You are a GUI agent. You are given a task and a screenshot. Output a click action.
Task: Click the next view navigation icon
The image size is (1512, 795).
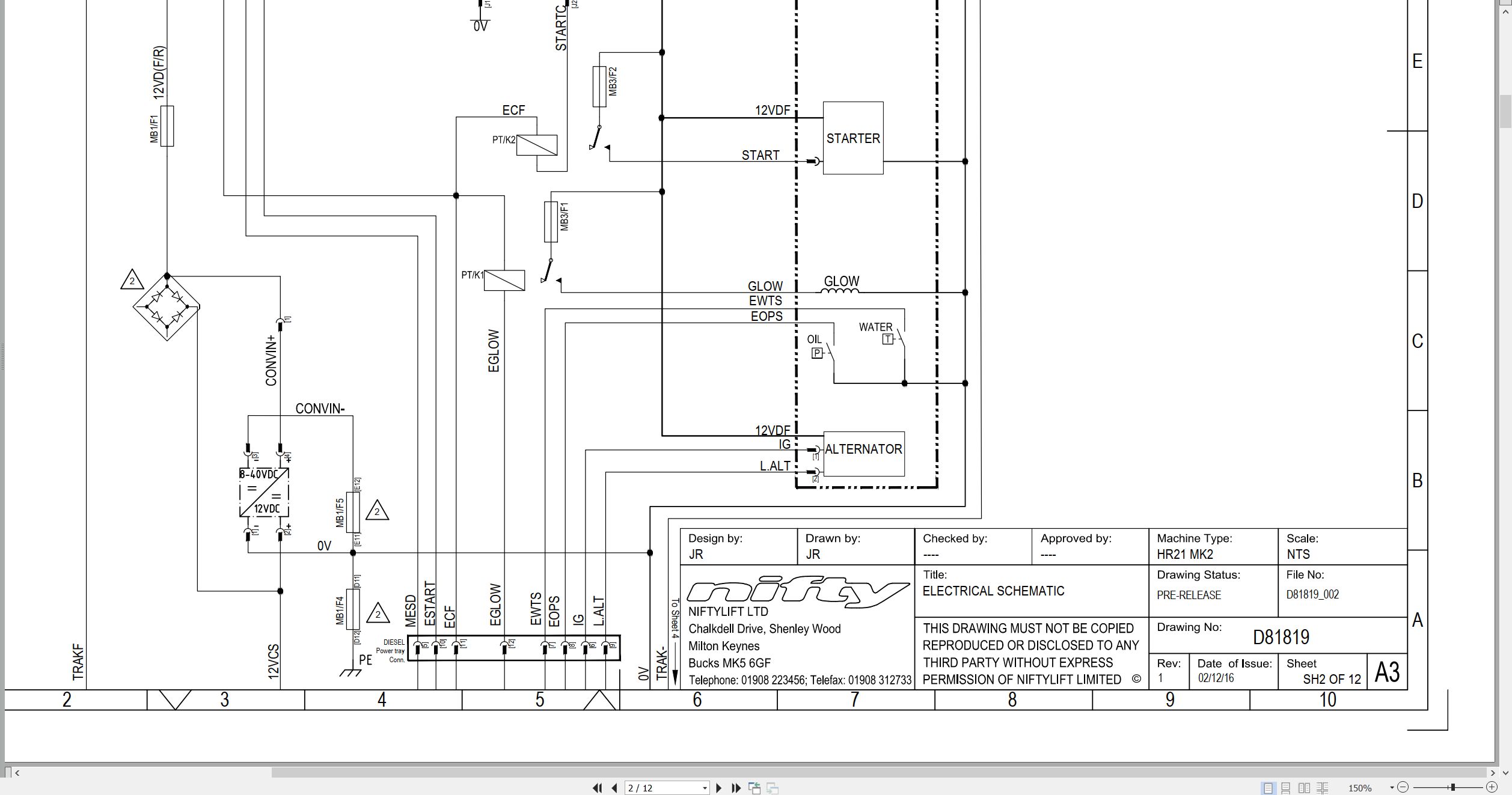(773, 788)
